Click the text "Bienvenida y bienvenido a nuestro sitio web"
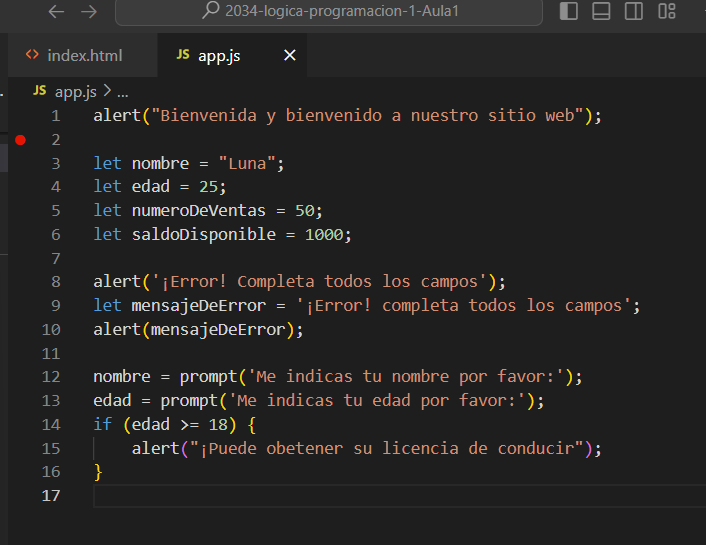Screen dimensions: 706x545 coord(367,116)
